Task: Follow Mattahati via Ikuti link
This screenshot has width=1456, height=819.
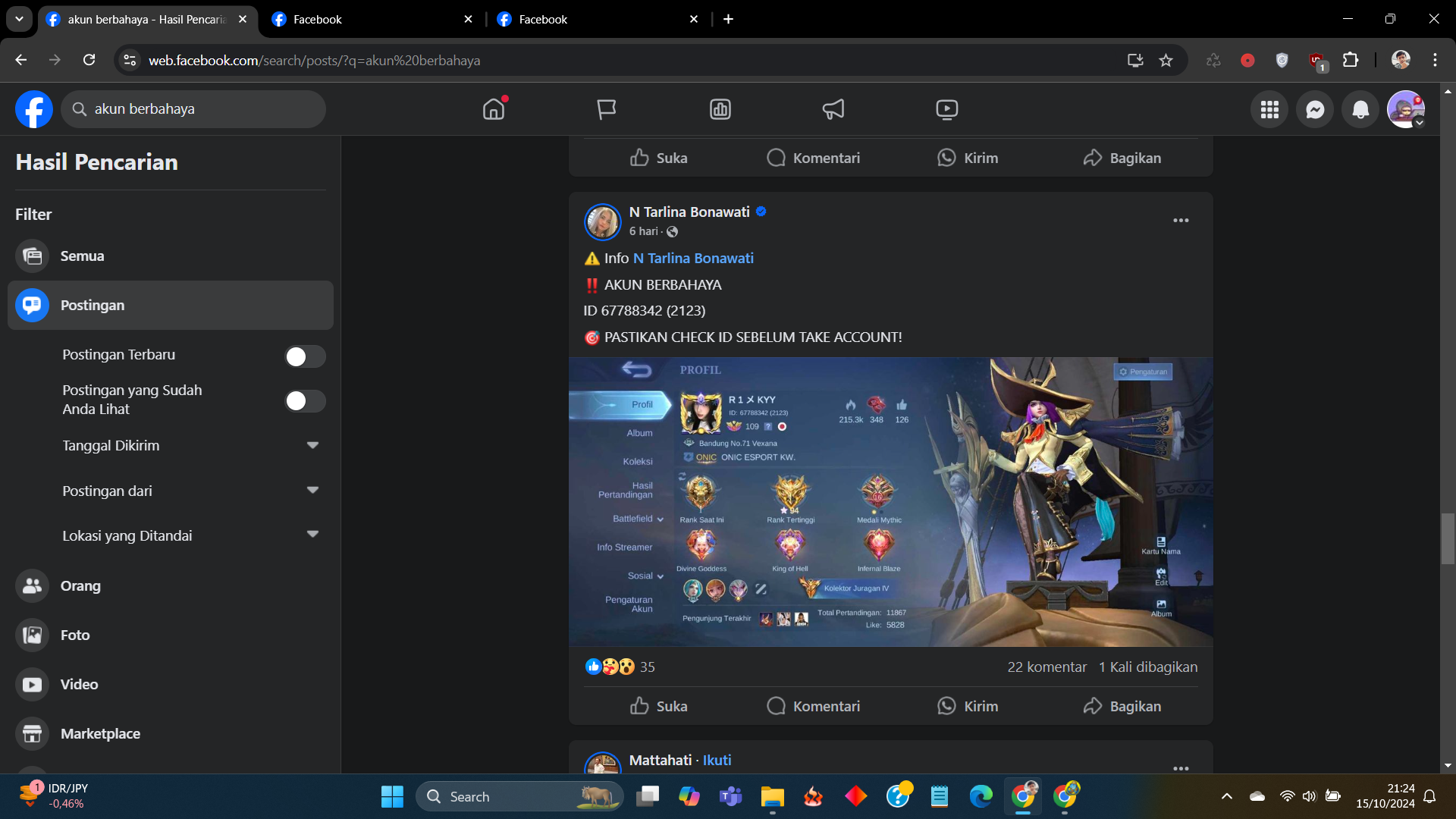Action: point(717,760)
